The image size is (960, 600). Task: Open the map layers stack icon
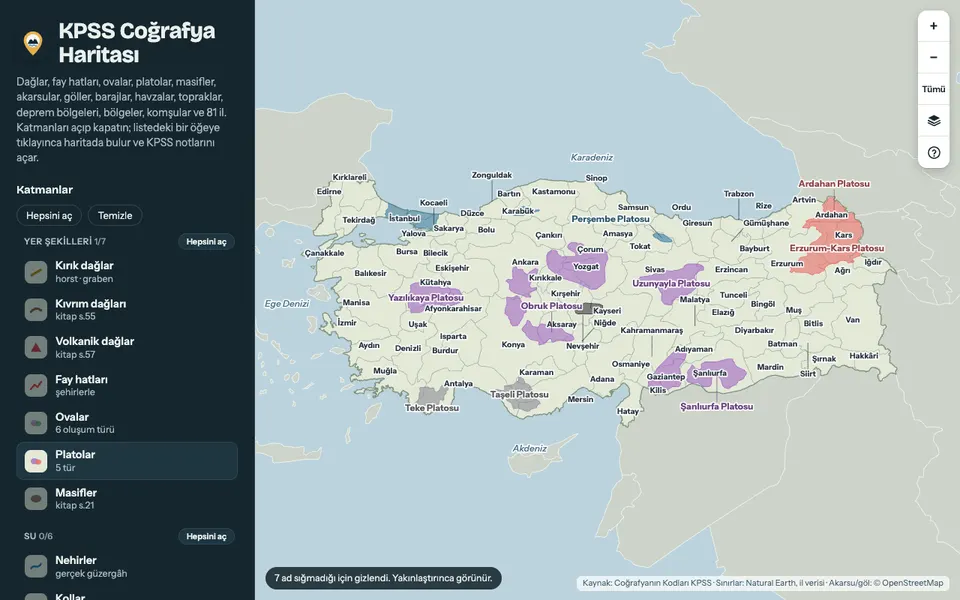coord(934,121)
